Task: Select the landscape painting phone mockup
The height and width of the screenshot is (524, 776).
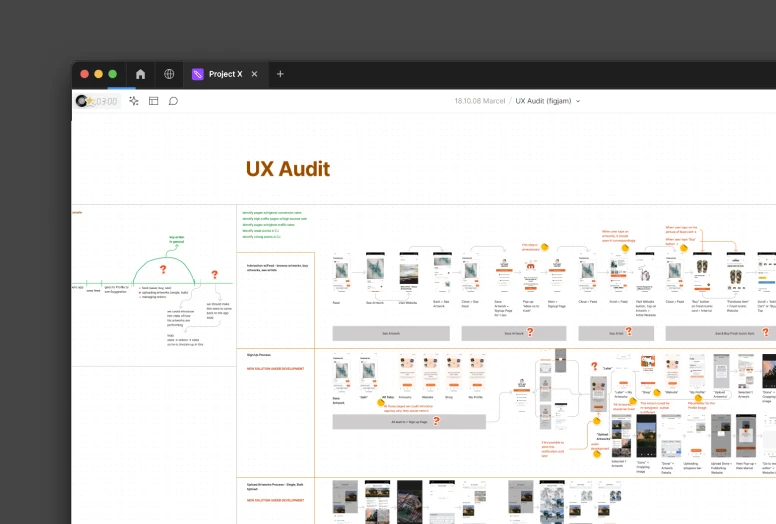Action: click(409, 273)
